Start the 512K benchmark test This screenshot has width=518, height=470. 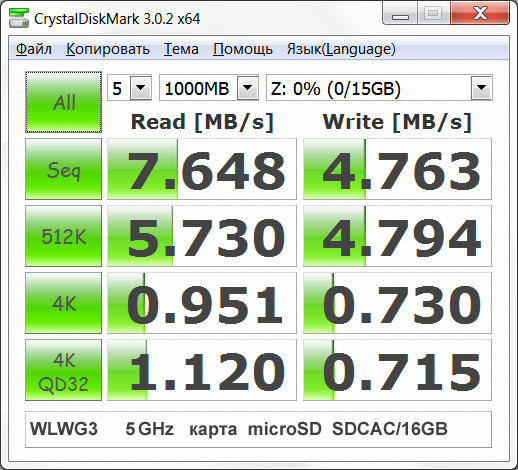(x=63, y=236)
